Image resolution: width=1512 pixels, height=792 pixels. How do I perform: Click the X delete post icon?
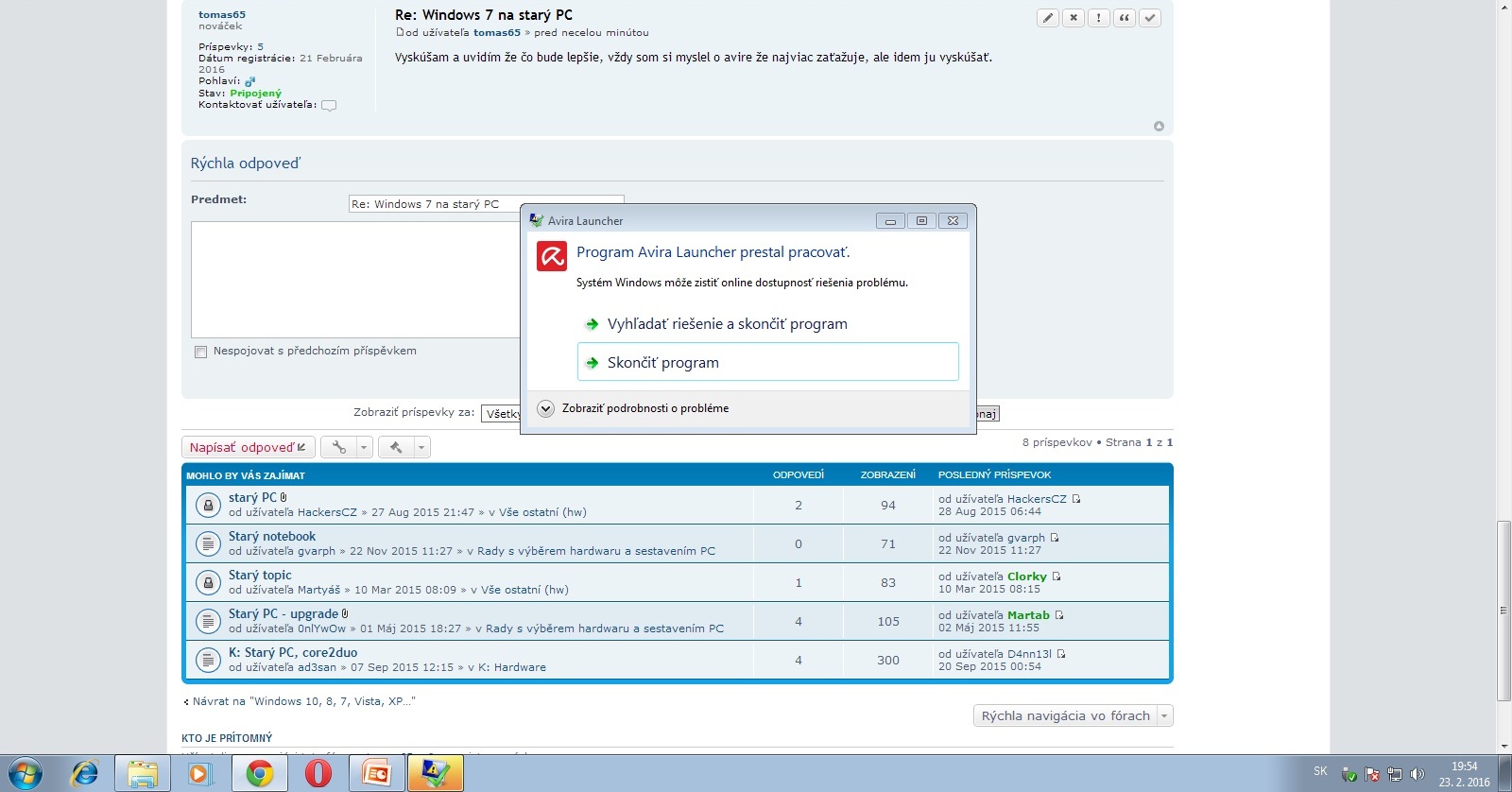pyautogui.click(x=1074, y=18)
